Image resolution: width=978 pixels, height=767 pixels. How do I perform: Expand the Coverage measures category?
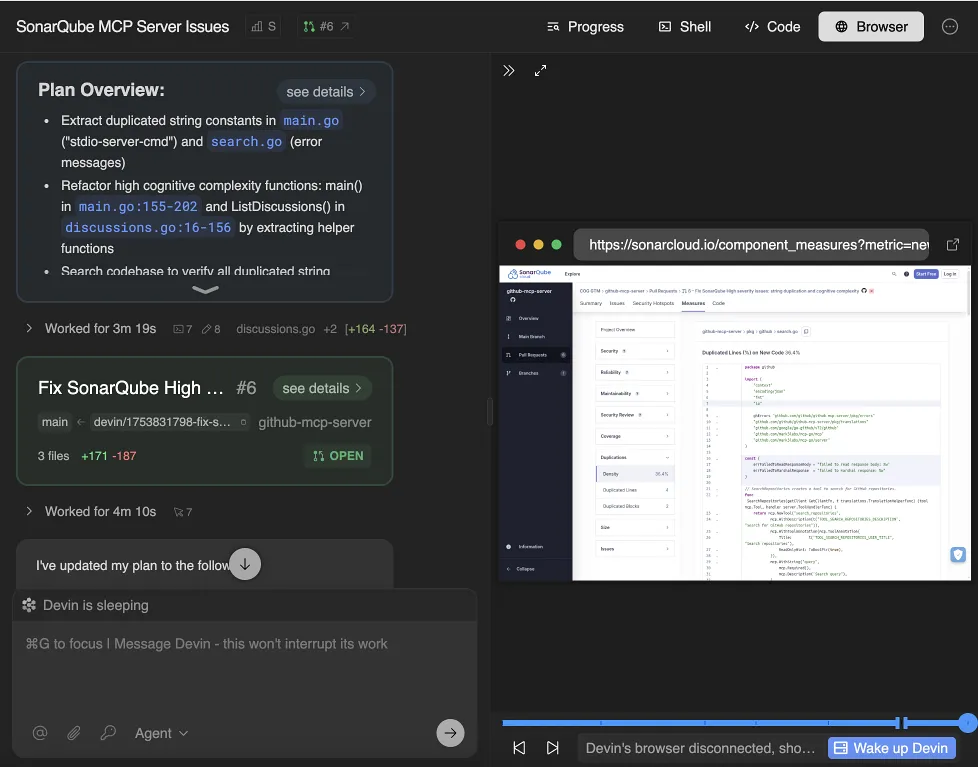(634, 436)
